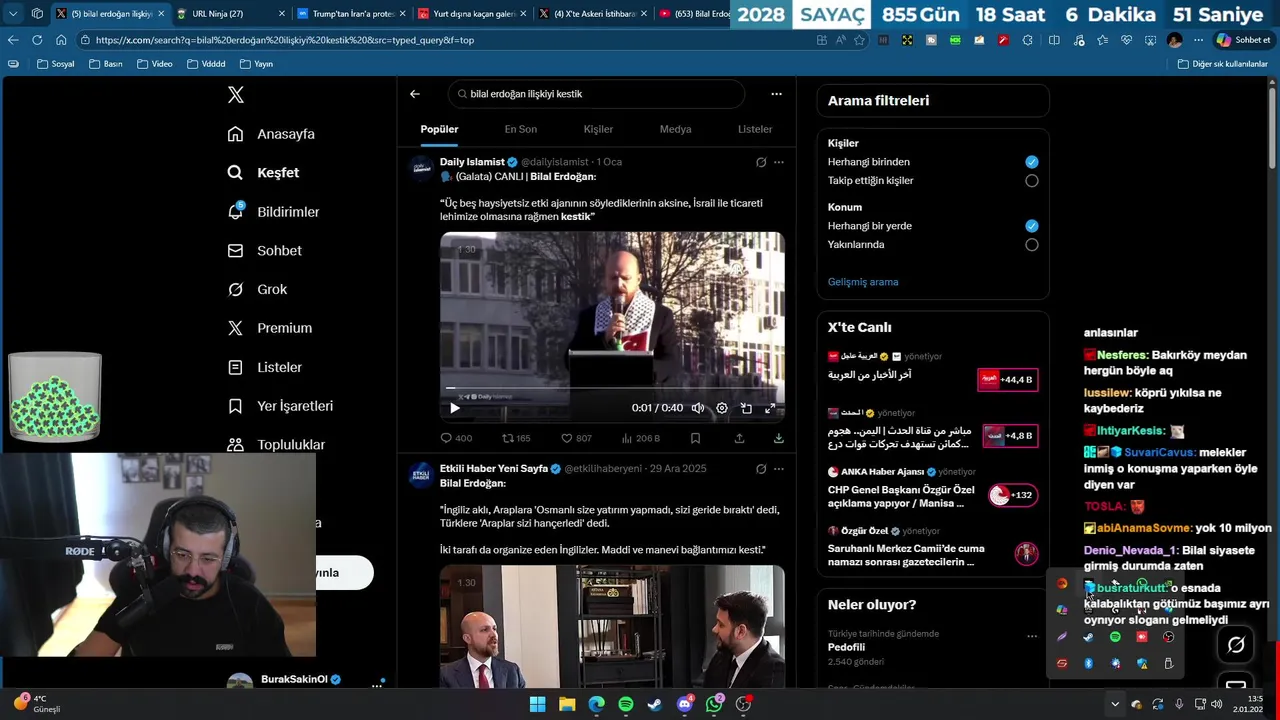The height and width of the screenshot is (720, 1280).
Task: Switch to Listeler results tab
Action: pos(755,129)
